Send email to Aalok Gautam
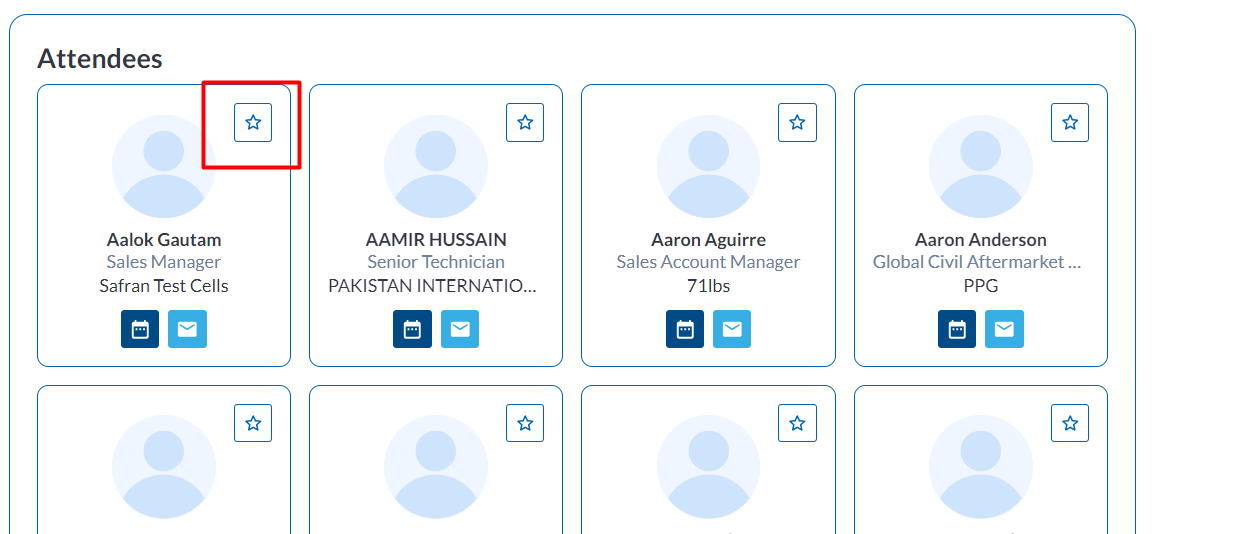Image resolution: width=1235 pixels, height=534 pixels. [187, 329]
